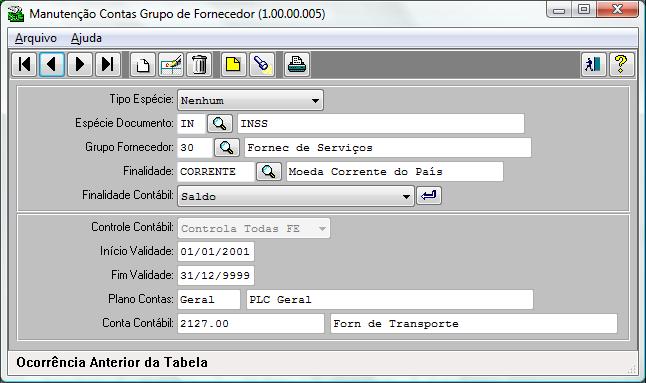Go to next record arrow

80,64
